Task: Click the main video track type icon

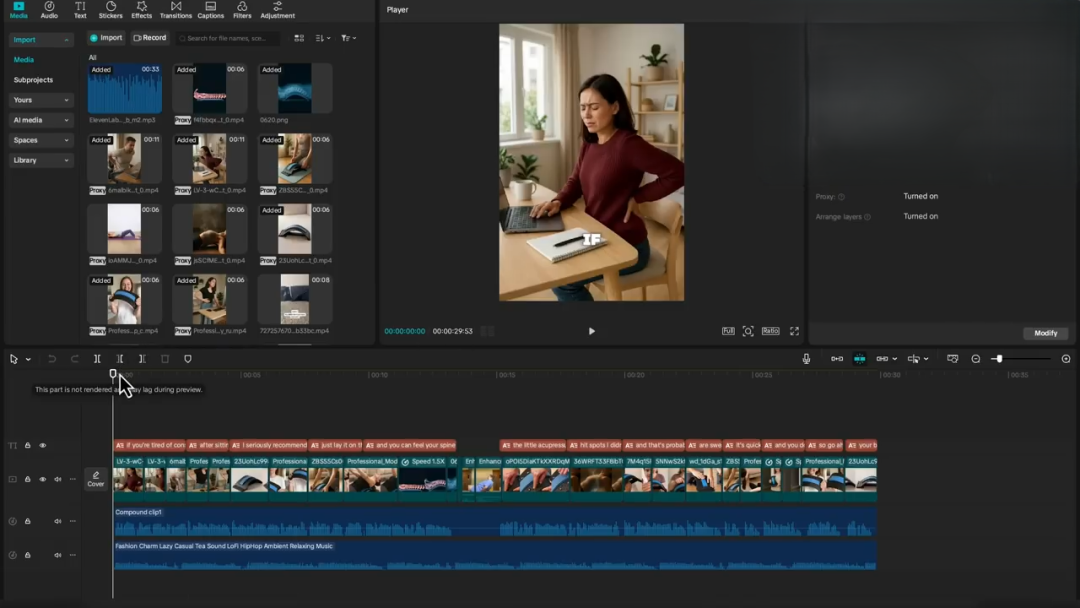Action: [12, 479]
